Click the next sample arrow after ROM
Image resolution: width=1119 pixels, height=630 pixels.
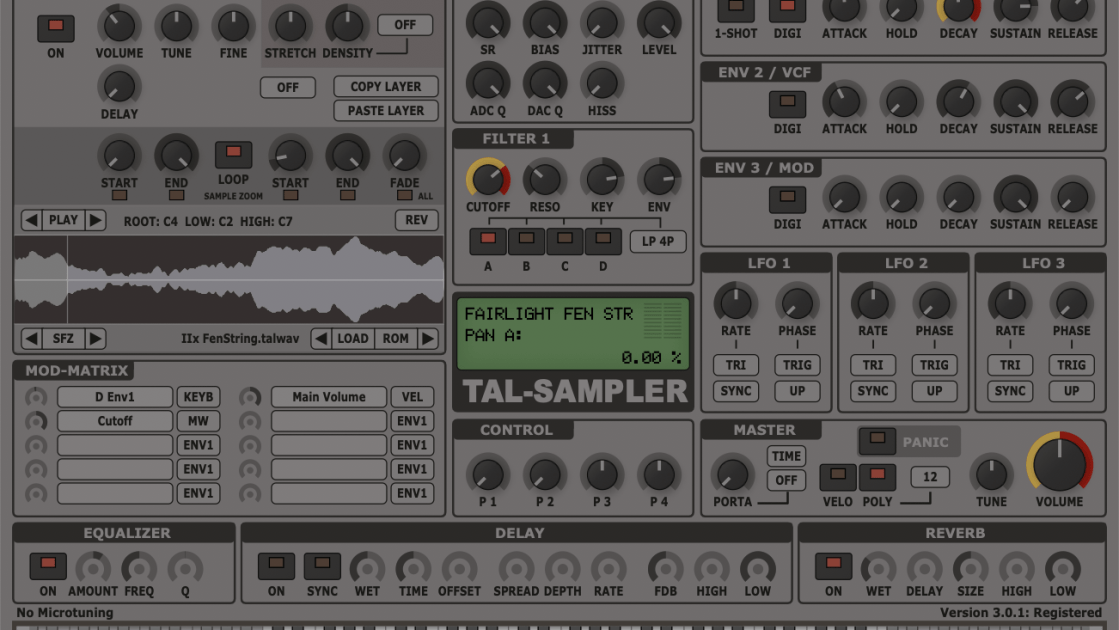click(428, 338)
